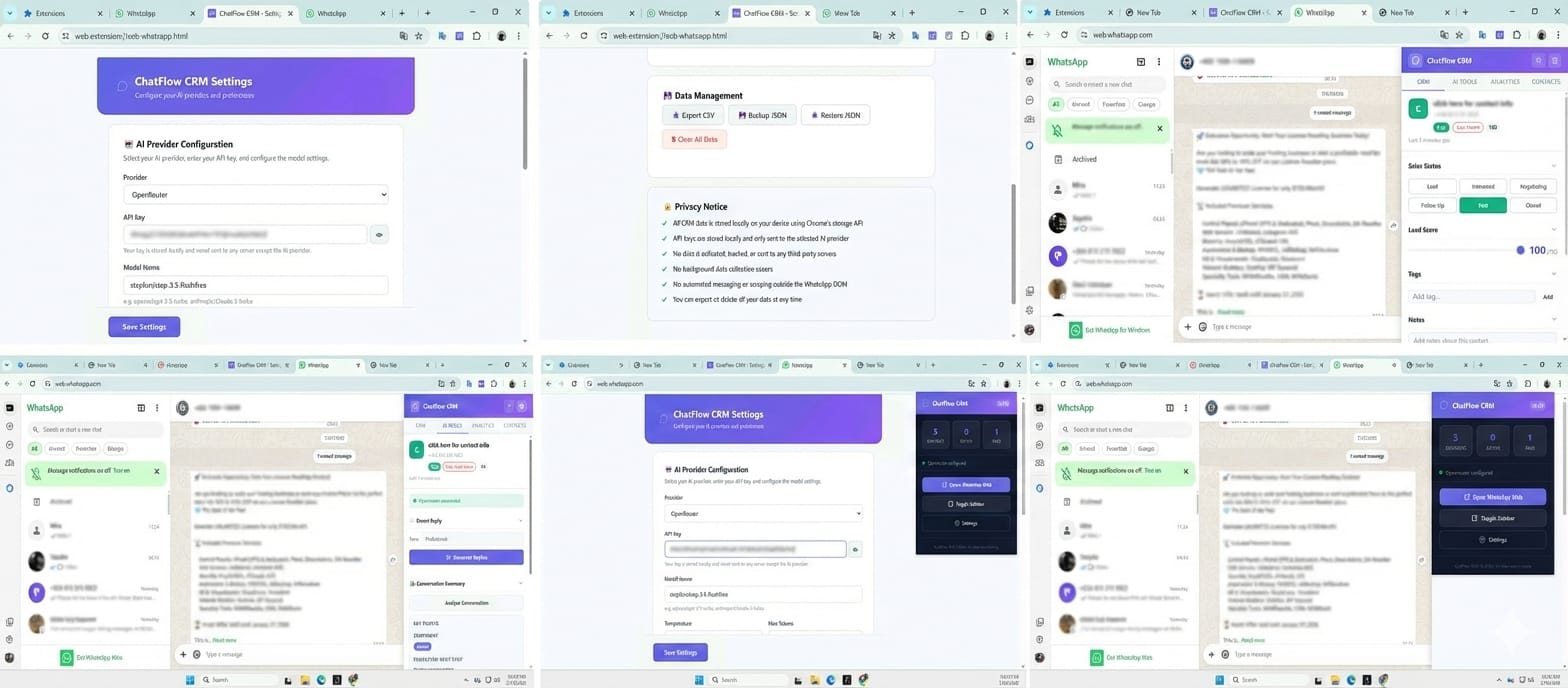Collapse the Sales Status section chevron
Image resolution: width=1568 pixels, height=688 pixels.
1553,166
